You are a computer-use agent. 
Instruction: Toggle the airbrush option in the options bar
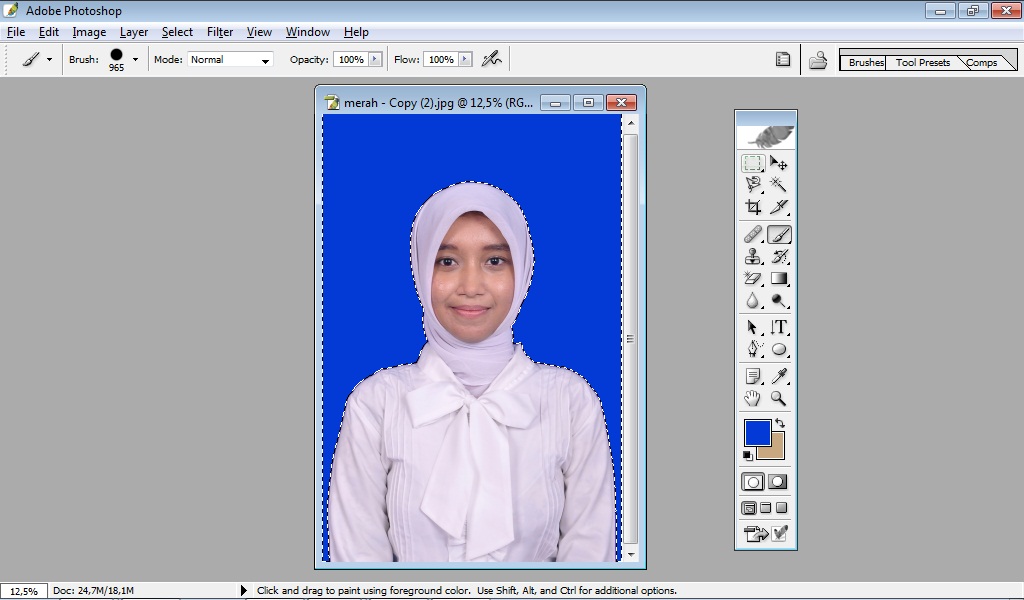point(492,59)
